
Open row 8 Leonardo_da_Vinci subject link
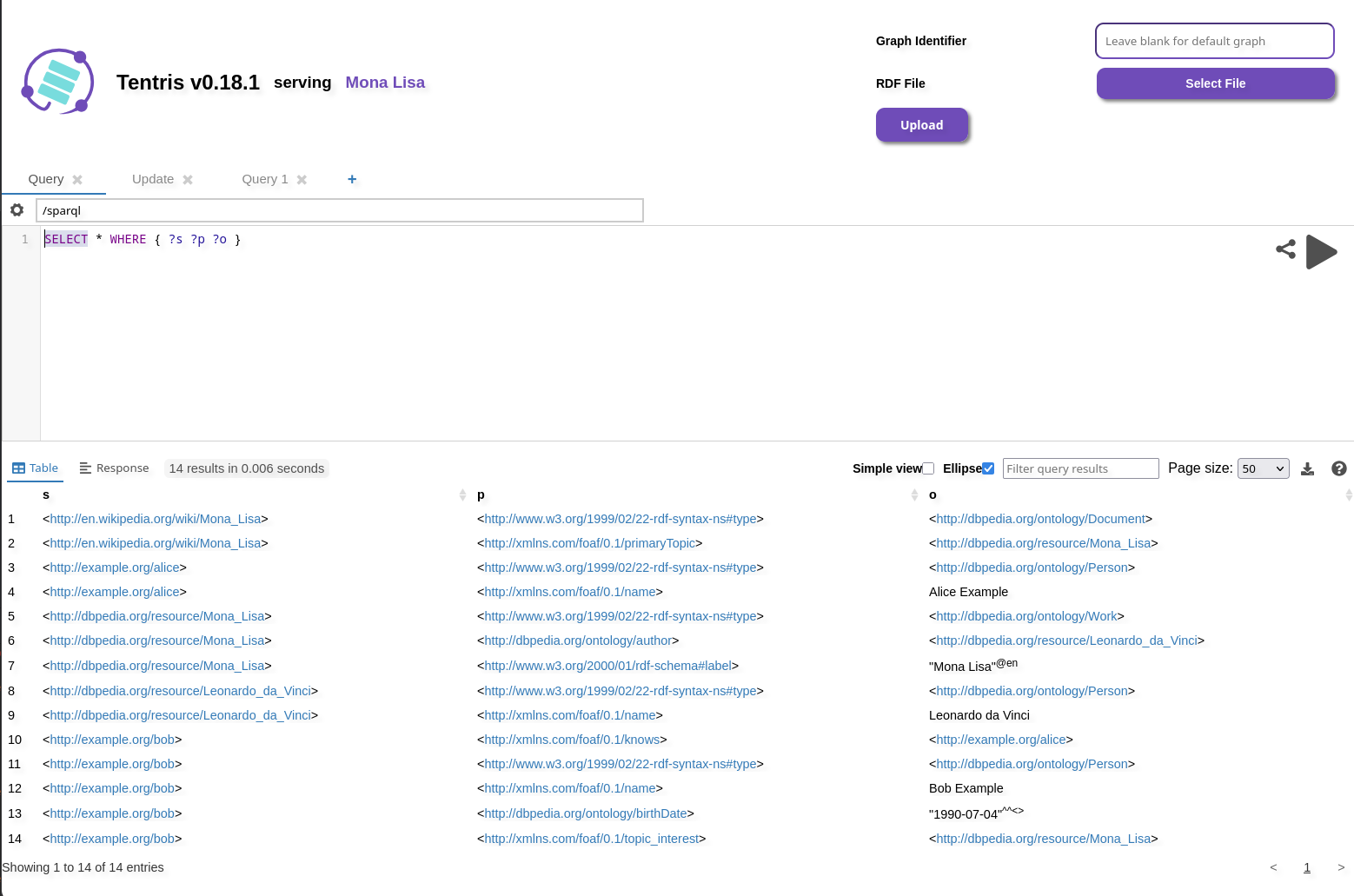click(x=180, y=691)
